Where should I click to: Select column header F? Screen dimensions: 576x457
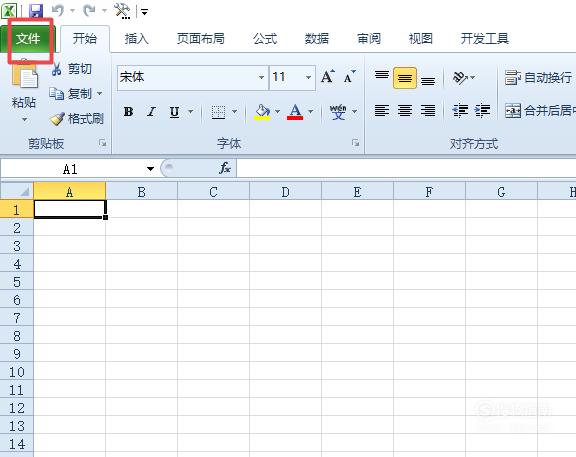[x=429, y=191]
